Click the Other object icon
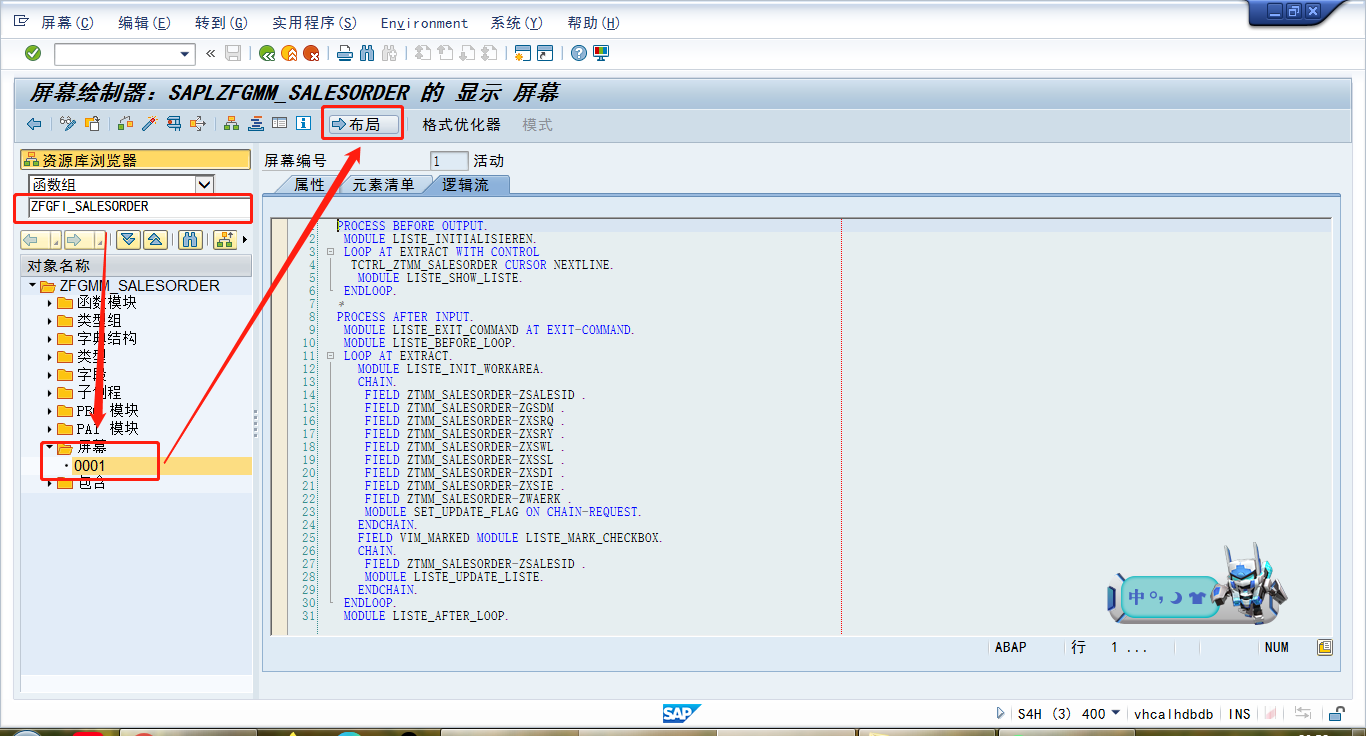The width and height of the screenshot is (1366, 736). (x=92, y=124)
